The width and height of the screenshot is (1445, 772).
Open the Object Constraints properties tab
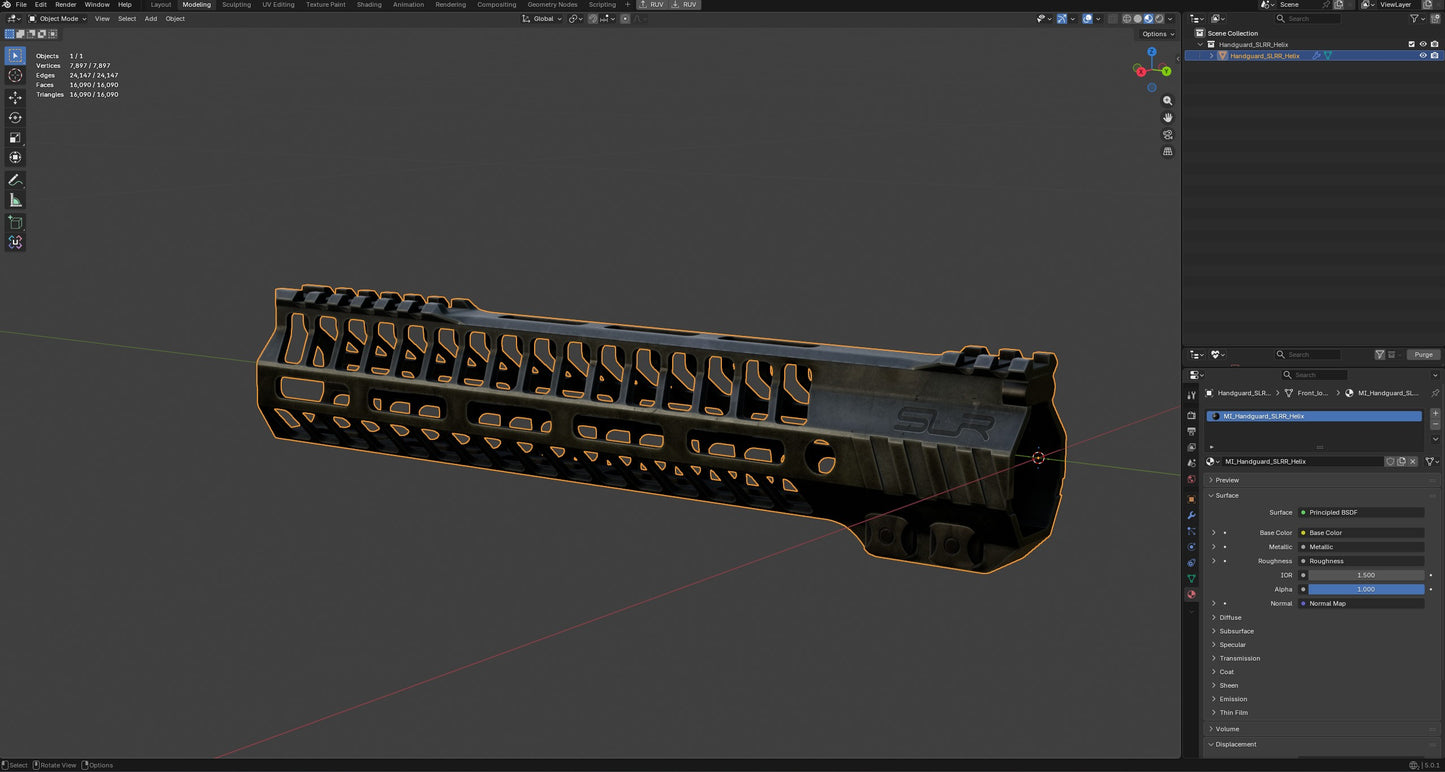click(x=1191, y=563)
